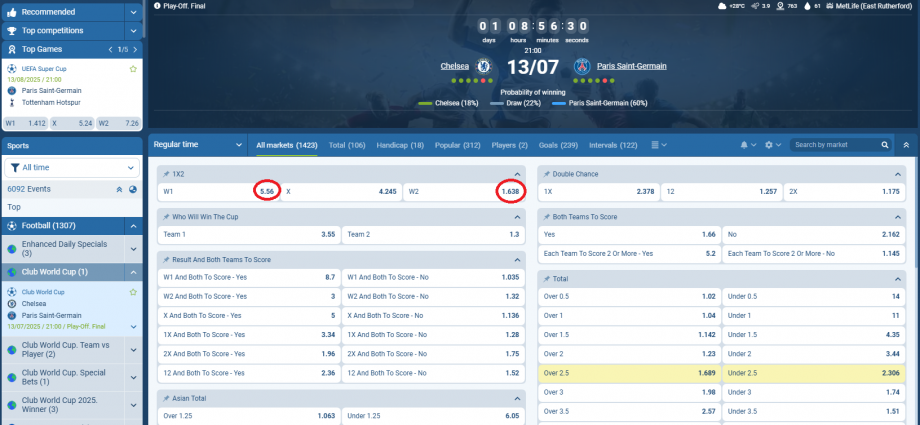Expand the Top competitions chevron

coord(133,31)
